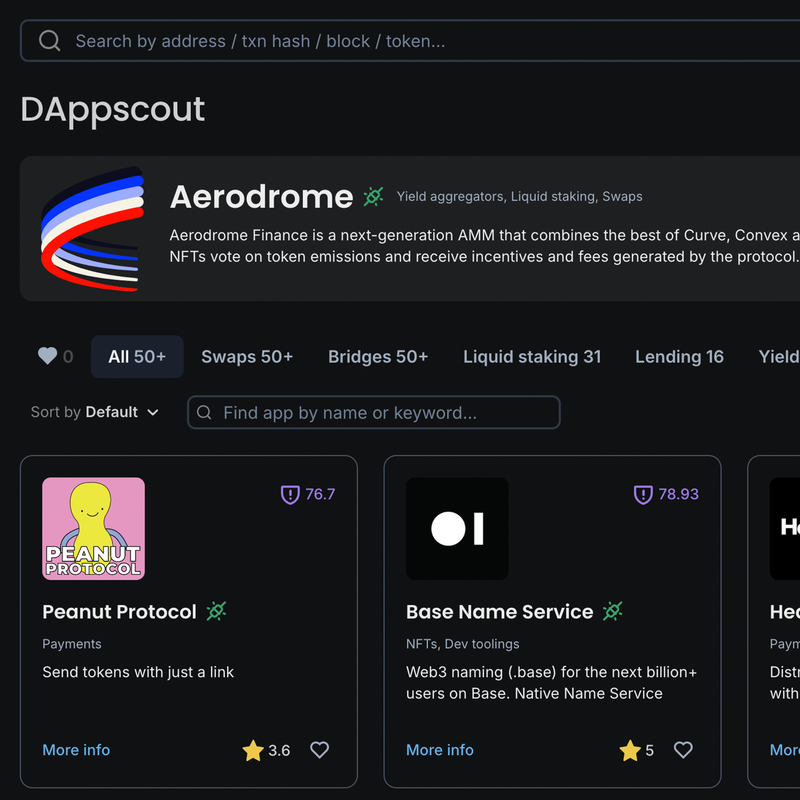
Task: Focus the address / txn hash search field
Action: point(410,41)
